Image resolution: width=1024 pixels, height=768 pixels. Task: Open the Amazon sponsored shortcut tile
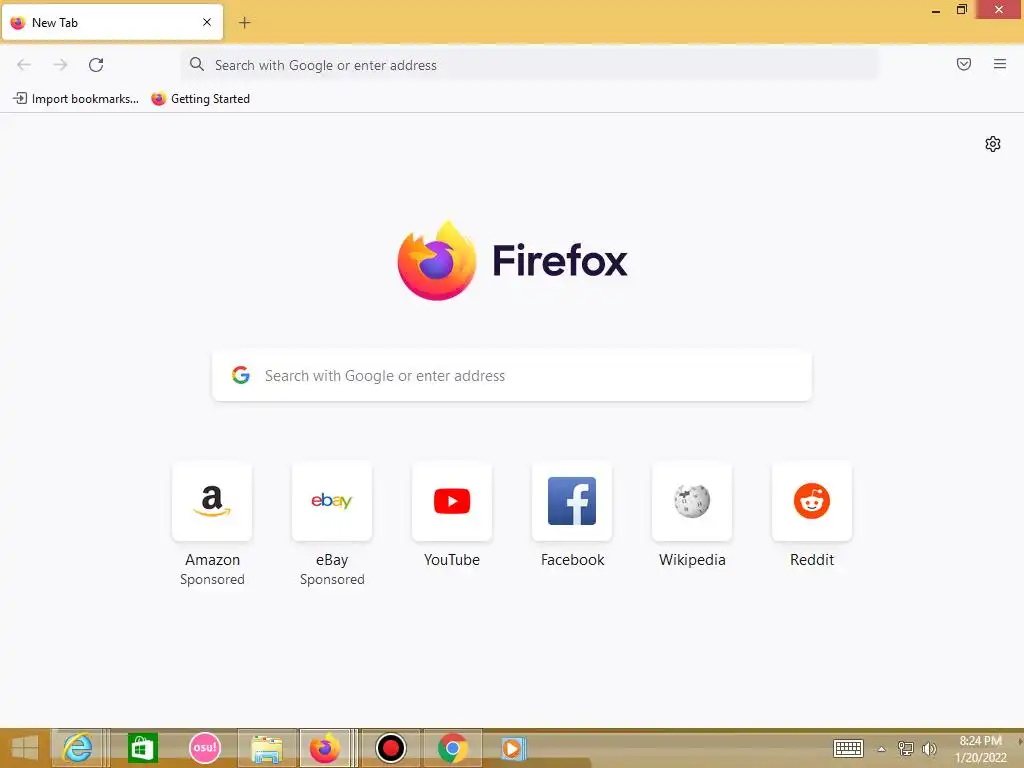tap(212, 502)
